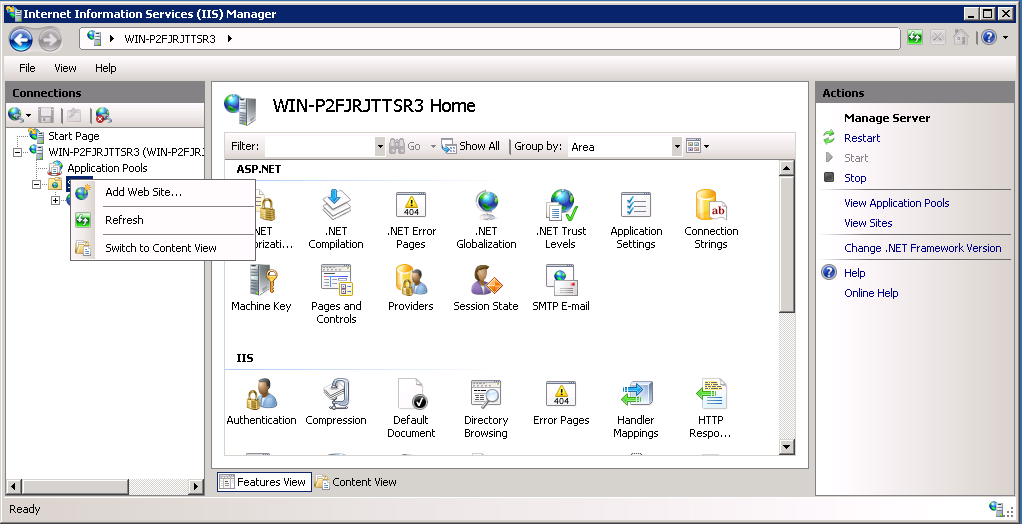Click the Up icon in Connections toolbar
This screenshot has height=524, width=1022.
pos(74,116)
